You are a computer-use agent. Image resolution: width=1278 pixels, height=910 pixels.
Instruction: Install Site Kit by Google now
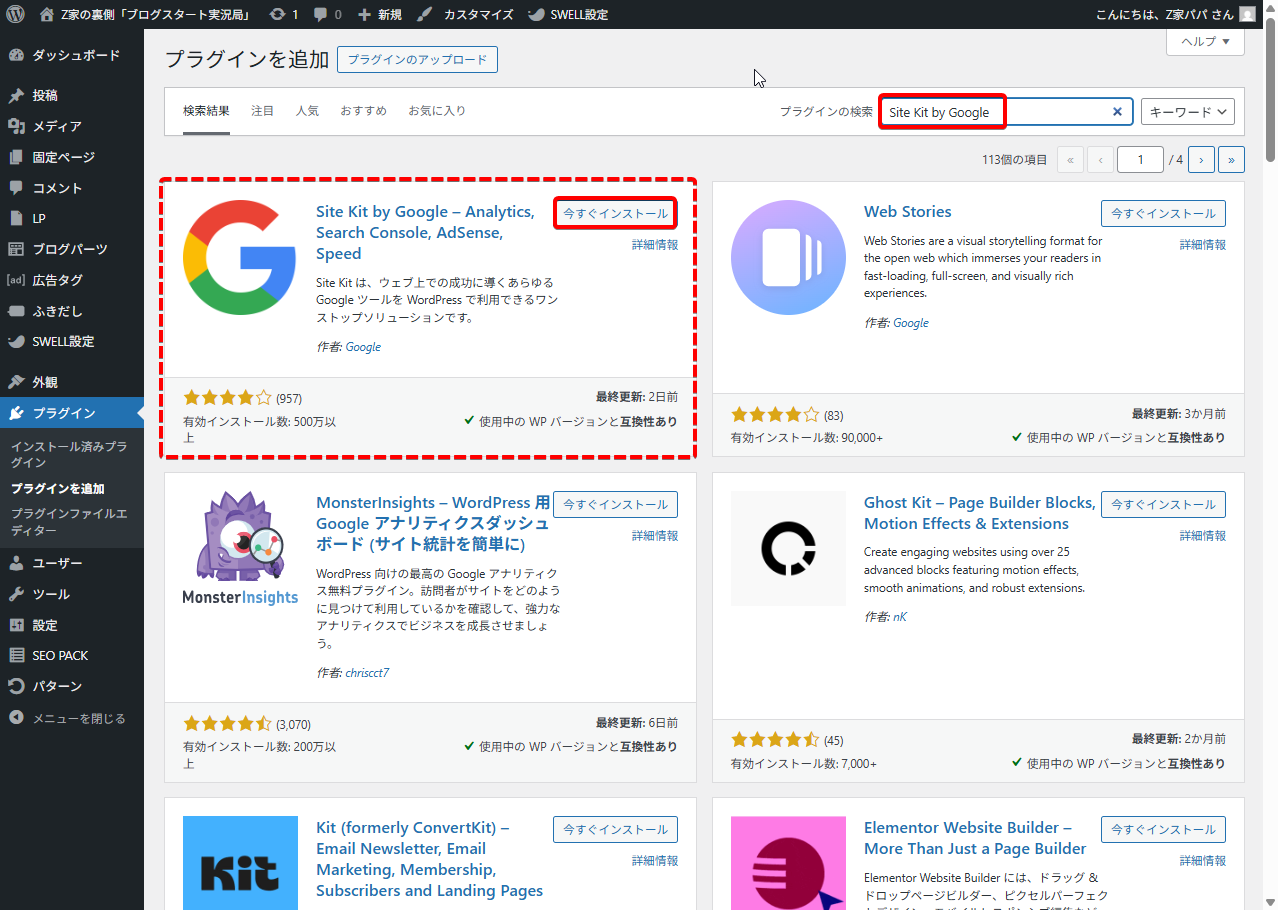pyautogui.click(x=615, y=213)
